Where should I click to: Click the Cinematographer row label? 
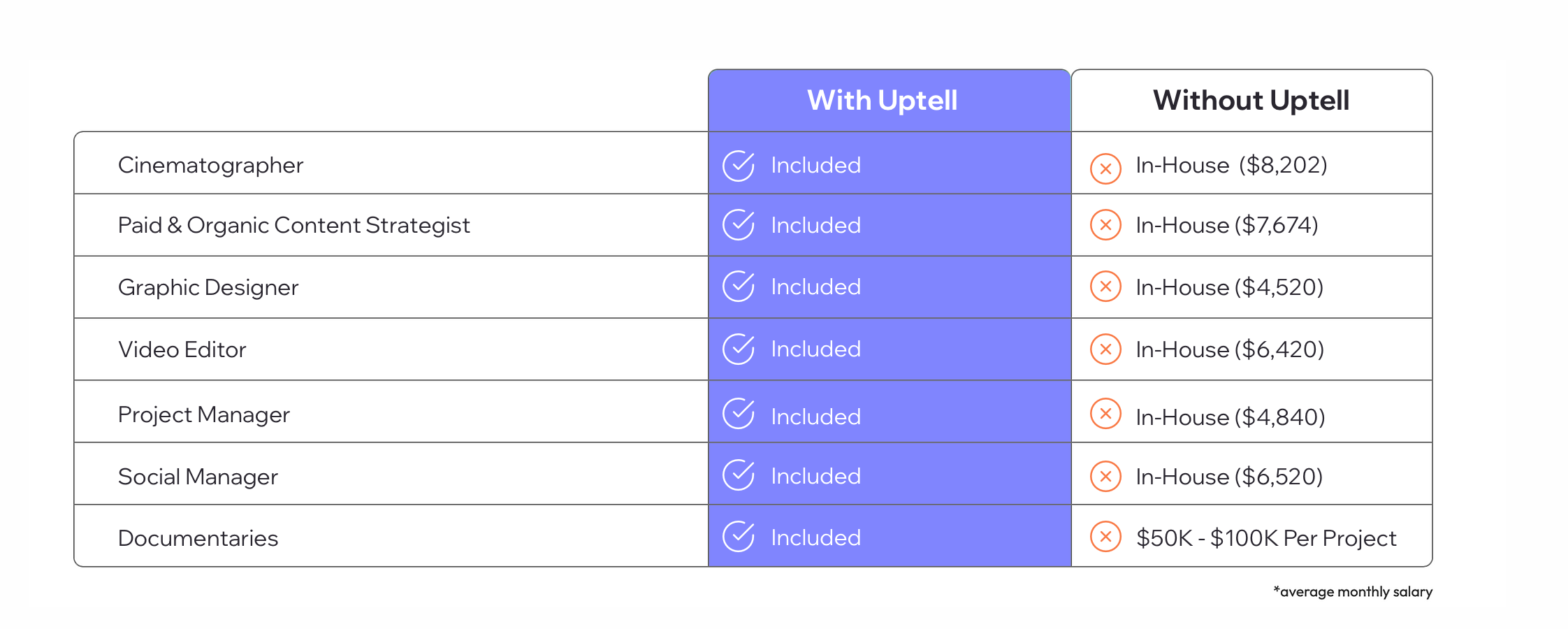pos(210,166)
